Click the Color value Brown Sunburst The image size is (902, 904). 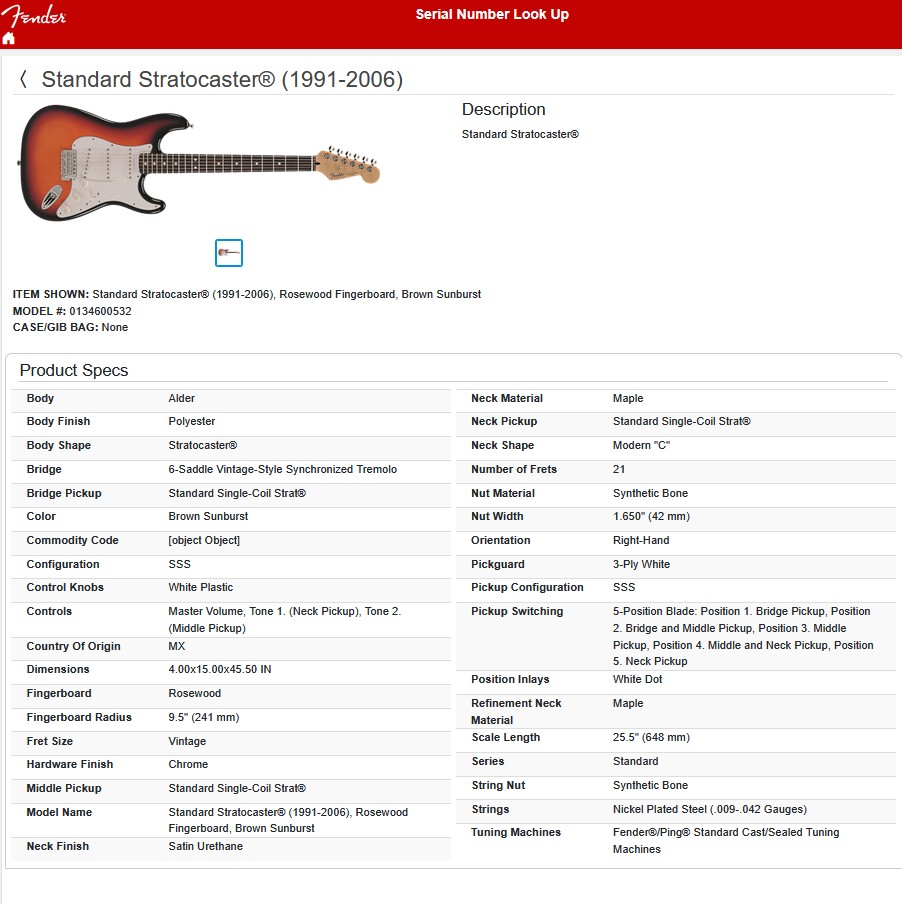pos(208,517)
